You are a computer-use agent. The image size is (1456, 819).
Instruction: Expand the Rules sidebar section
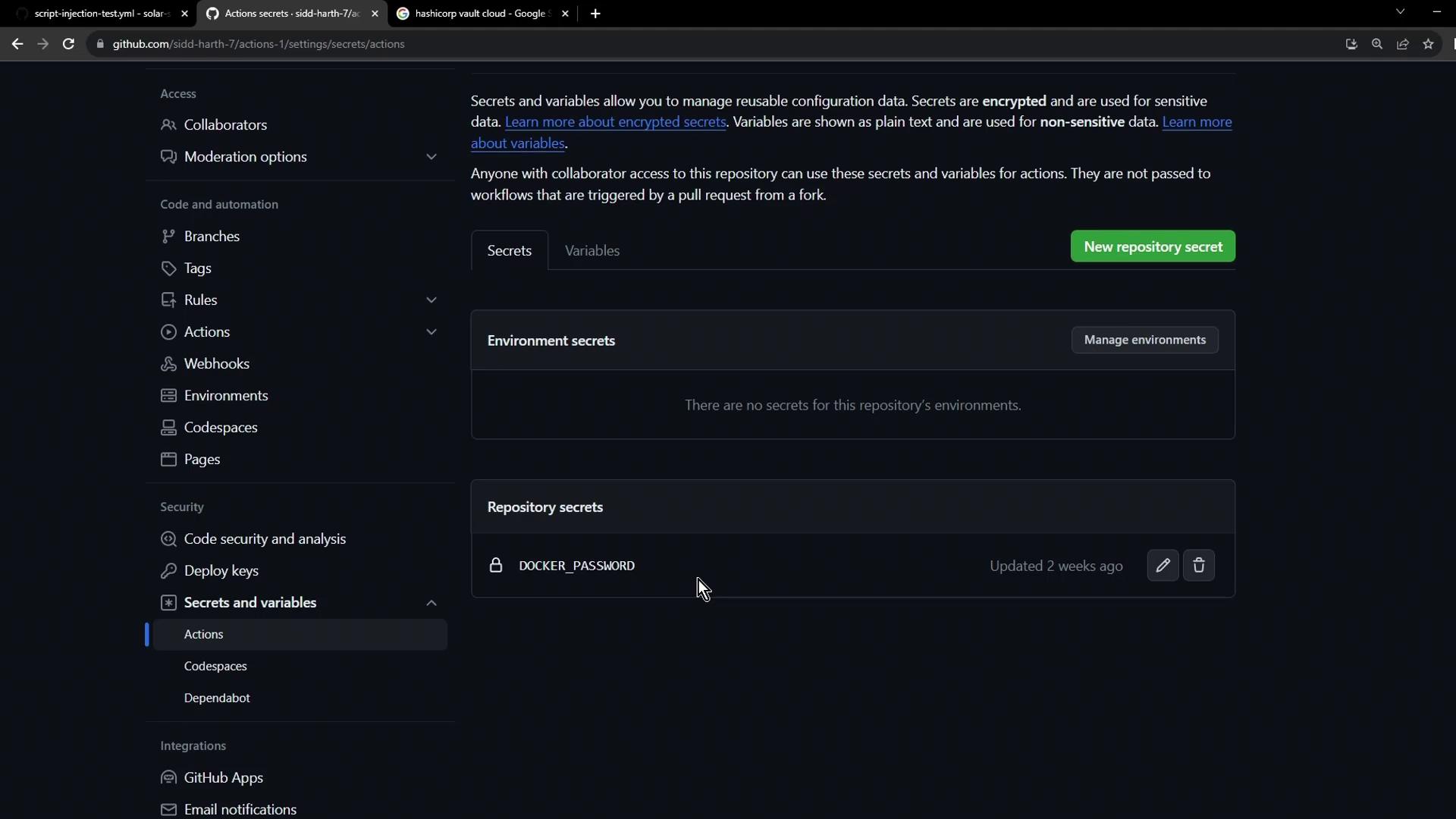(431, 300)
